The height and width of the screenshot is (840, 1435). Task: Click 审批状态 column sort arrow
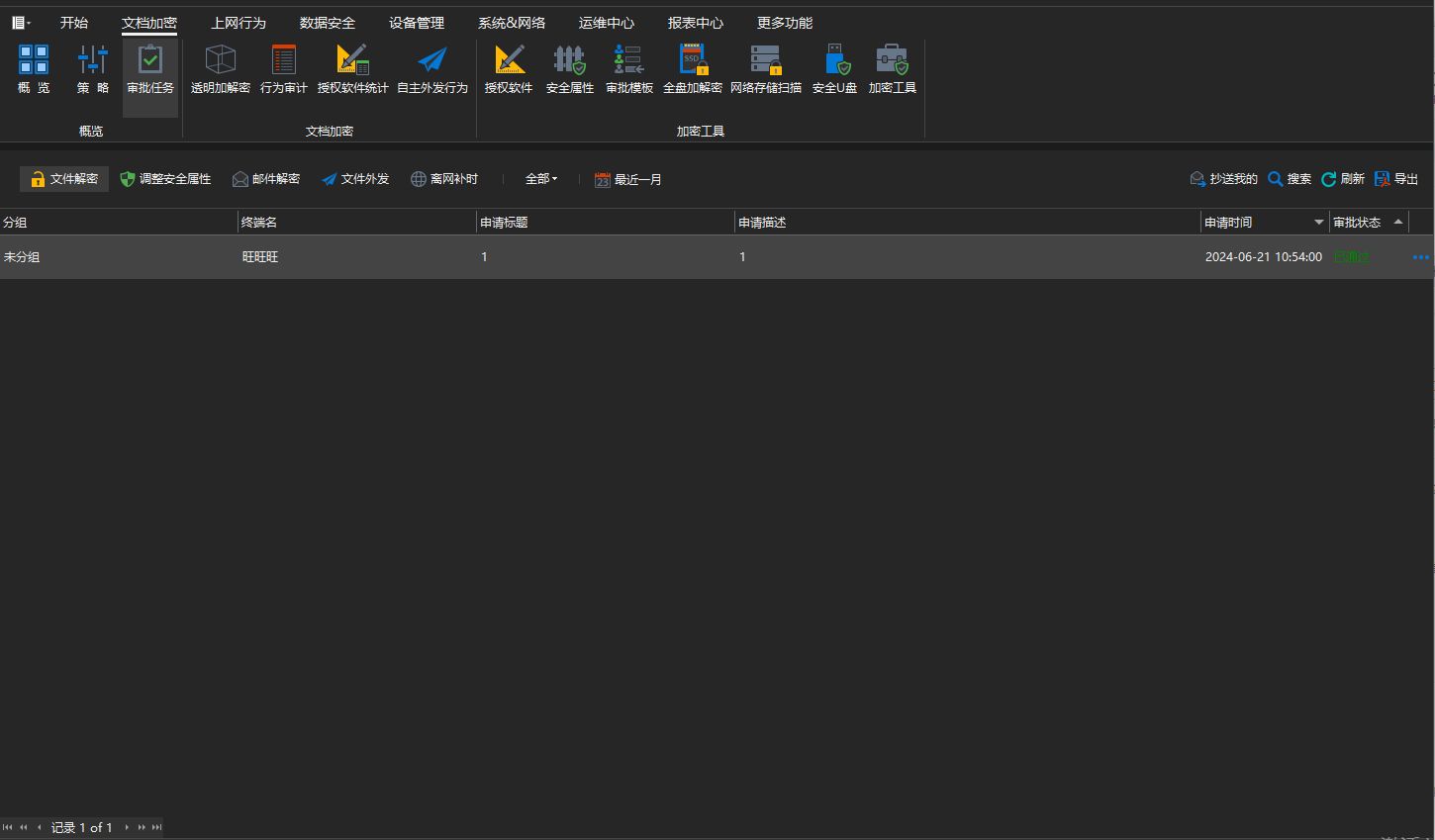click(1398, 222)
